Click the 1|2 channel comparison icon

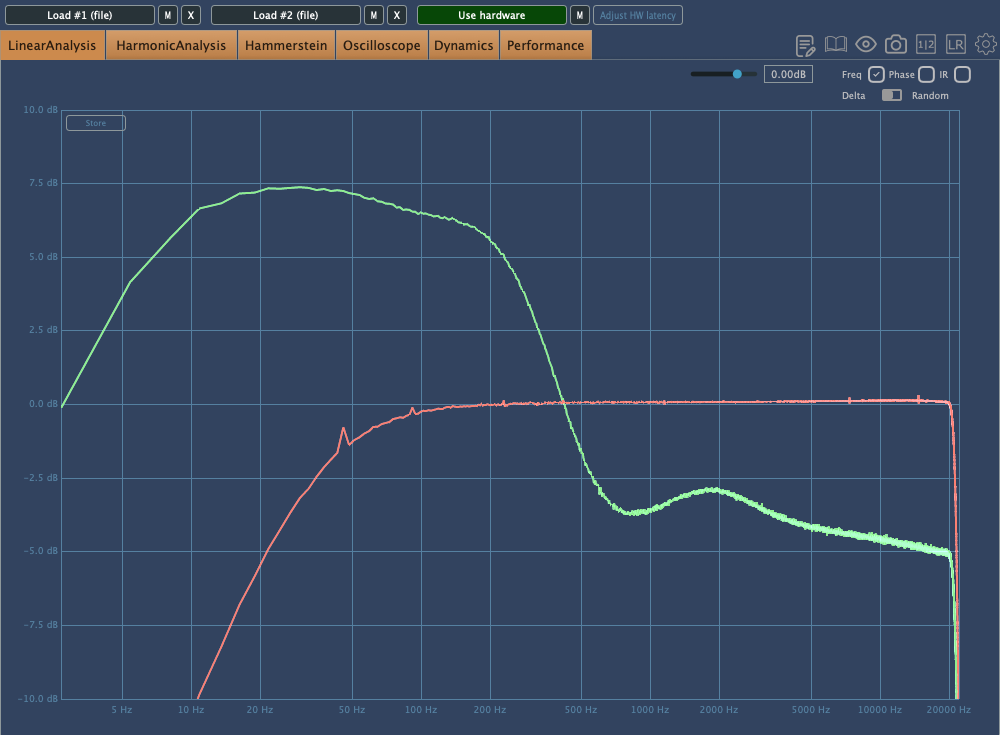926,45
